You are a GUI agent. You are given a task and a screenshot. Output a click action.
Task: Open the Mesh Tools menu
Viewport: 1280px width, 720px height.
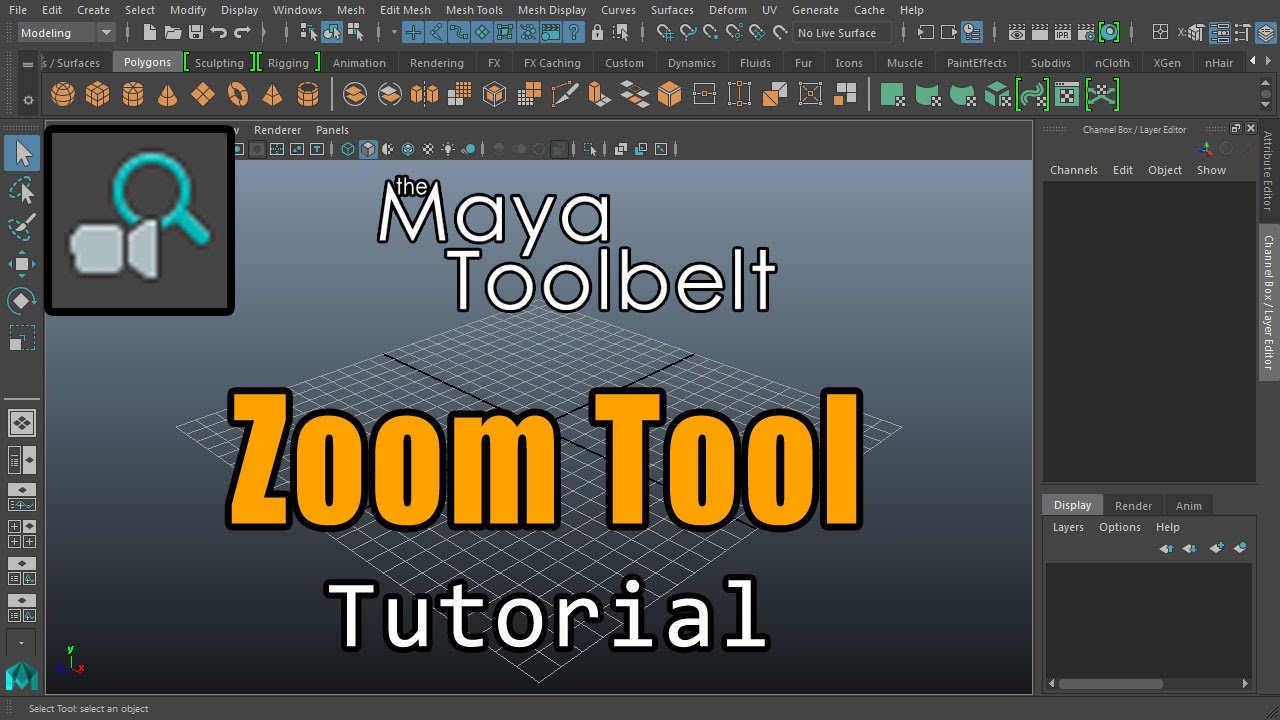point(474,10)
